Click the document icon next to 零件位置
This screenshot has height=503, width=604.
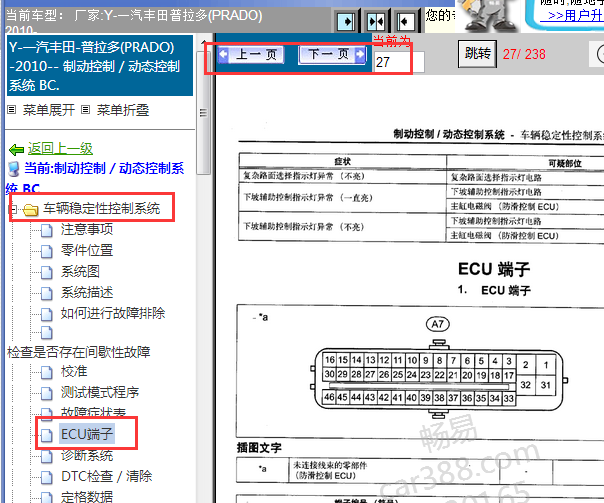[x=47, y=252]
